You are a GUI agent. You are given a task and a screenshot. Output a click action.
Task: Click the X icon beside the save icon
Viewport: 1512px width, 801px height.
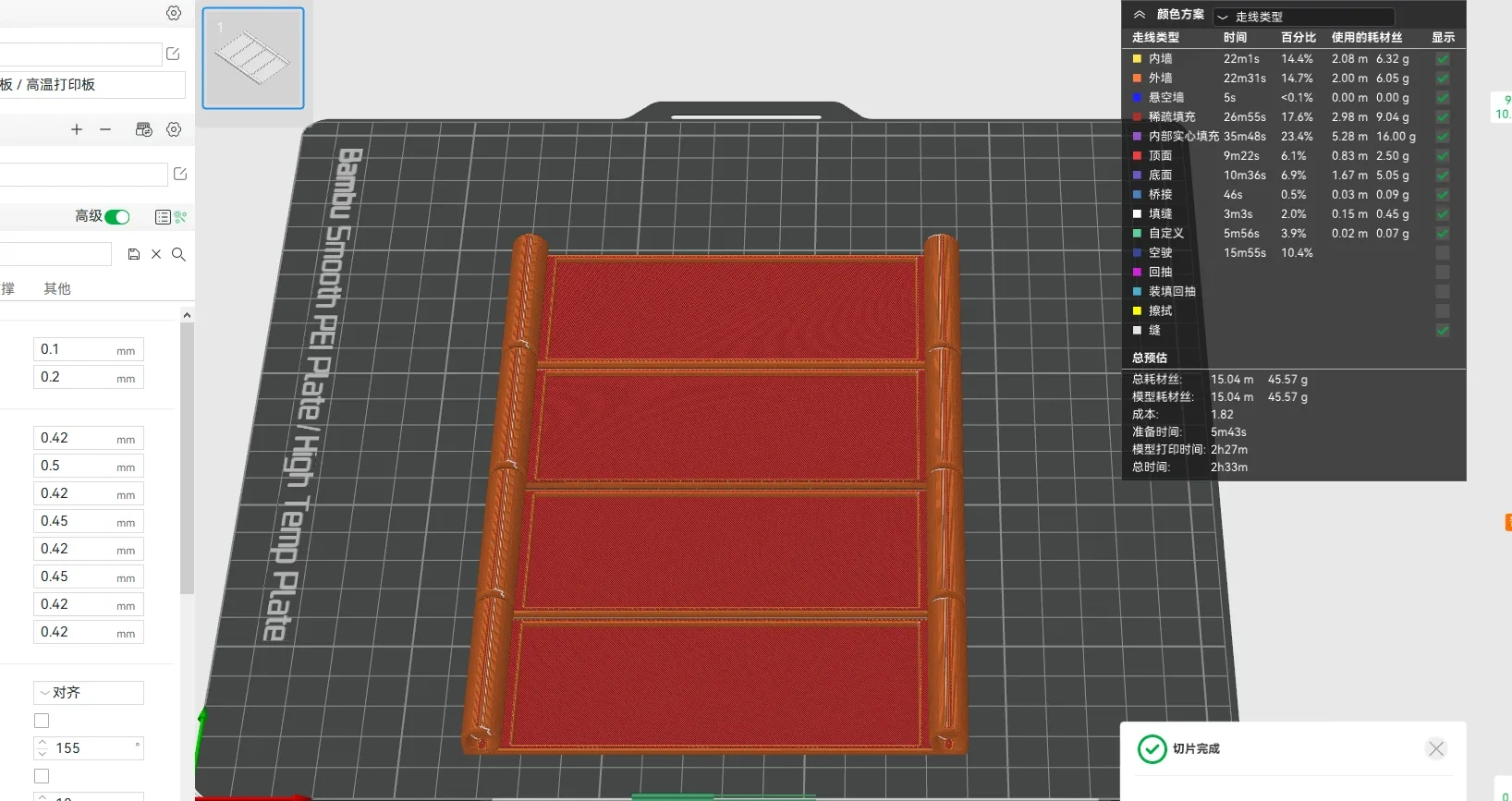click(156, 254)
